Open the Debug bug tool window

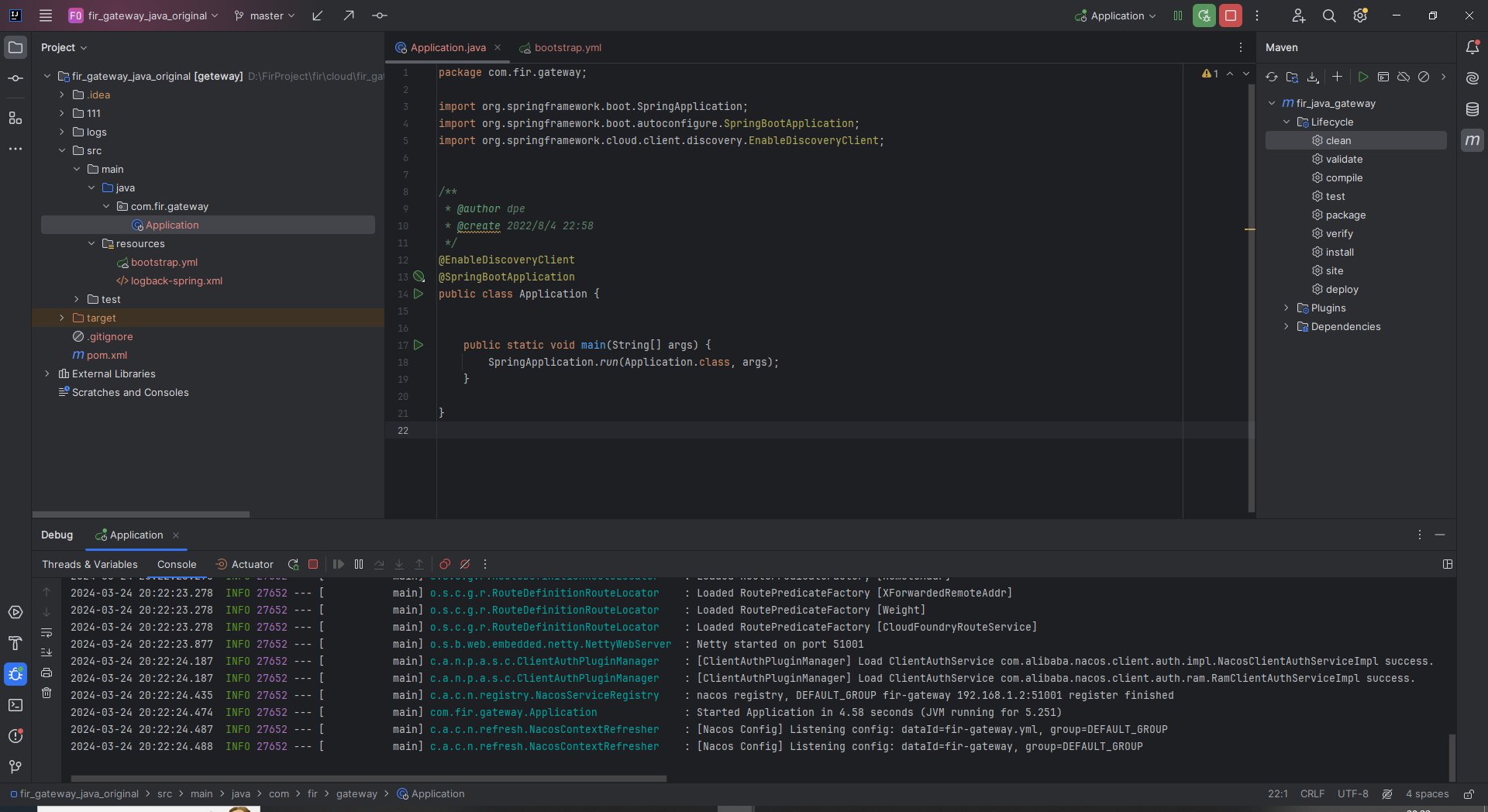pyautogui.click(x=15, y=674)
